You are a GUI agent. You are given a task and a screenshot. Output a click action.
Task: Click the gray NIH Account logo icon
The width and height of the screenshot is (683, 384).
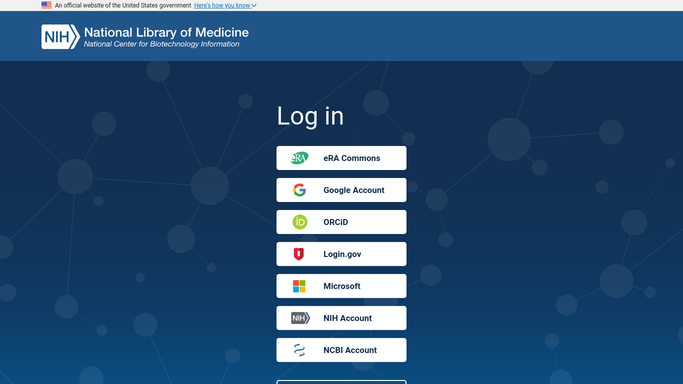click(x=300, y=318)
